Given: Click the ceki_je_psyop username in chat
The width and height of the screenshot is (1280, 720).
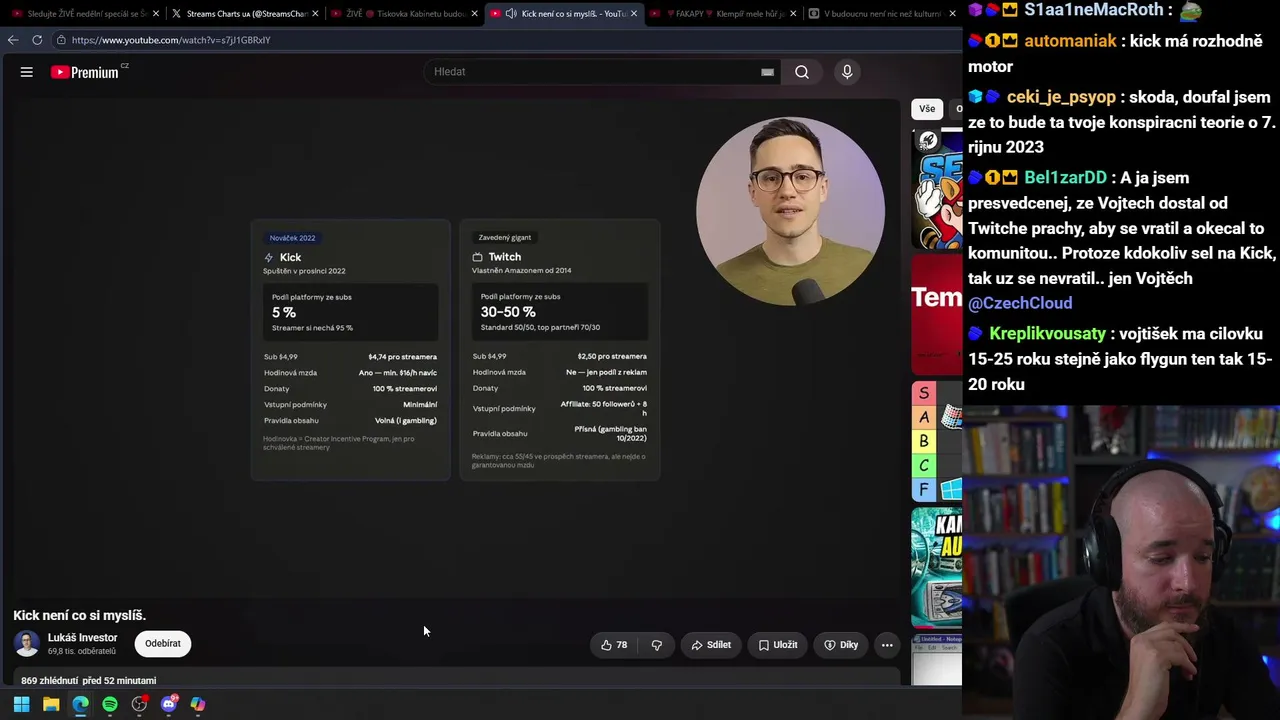Looking at the screenshot, I should 1061,97.
